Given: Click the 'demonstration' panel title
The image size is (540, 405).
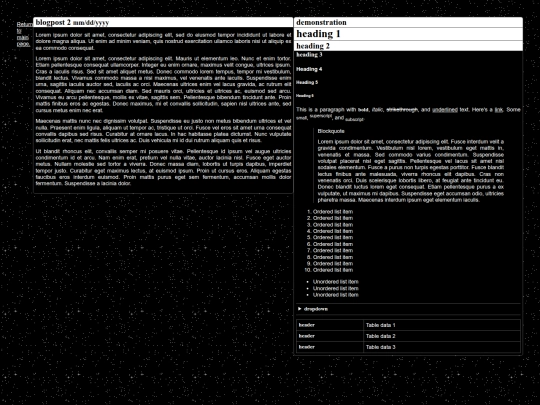Looking at the screenshot, I should (x=321, y=22).
